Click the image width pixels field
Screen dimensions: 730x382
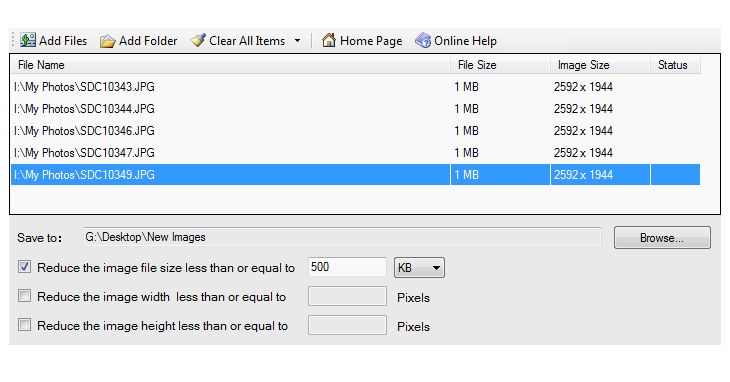click(347, 296)
